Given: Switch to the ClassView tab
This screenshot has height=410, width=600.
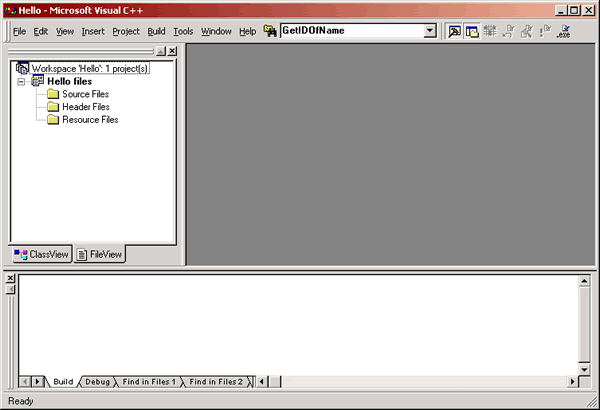Looking at the screenshot, I should [x=42, y=254].
